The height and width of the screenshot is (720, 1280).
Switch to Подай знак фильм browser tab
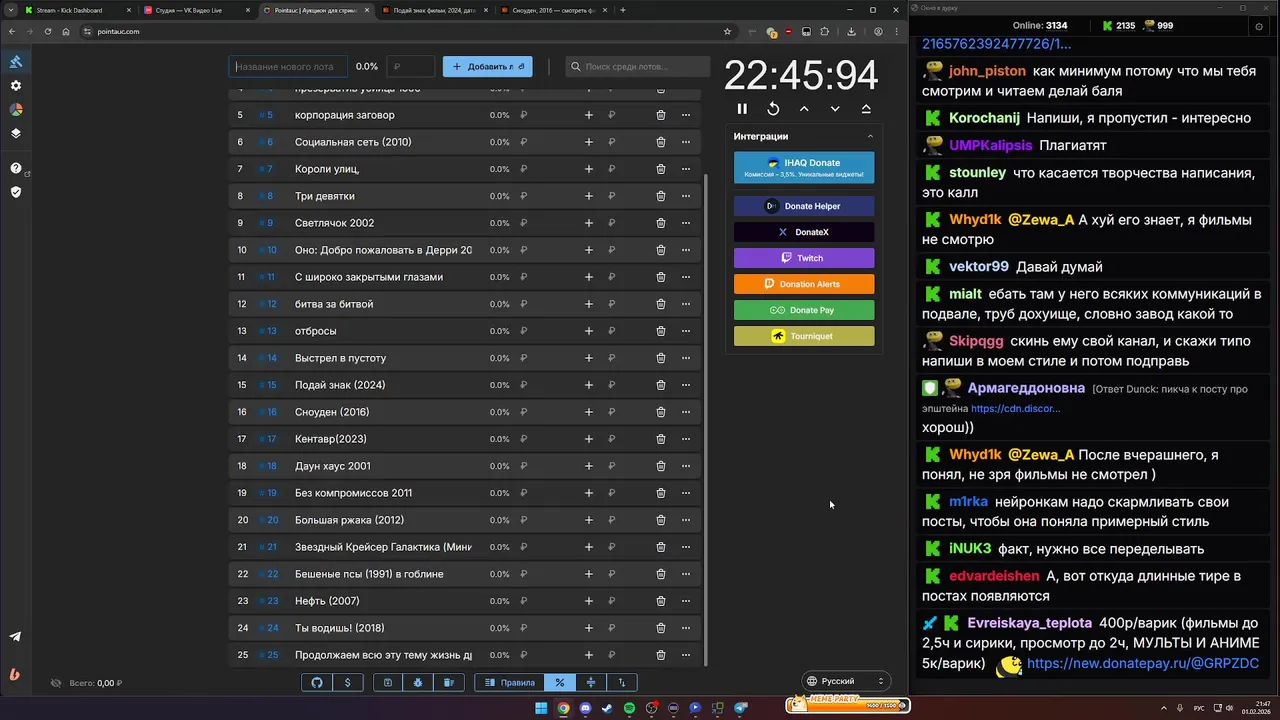(435, 10)
